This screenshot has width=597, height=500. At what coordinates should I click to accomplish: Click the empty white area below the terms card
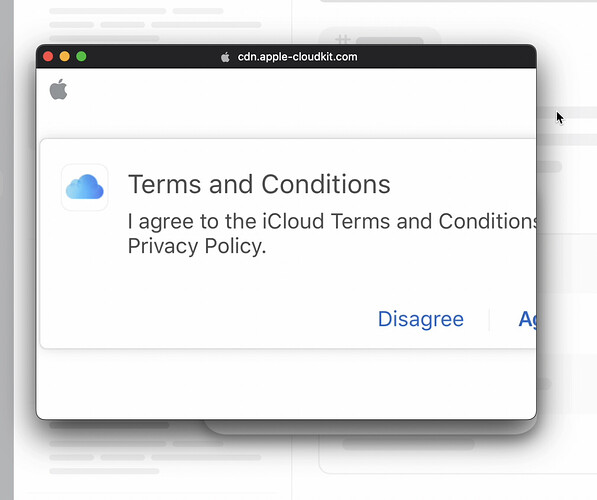coord(286,383)
